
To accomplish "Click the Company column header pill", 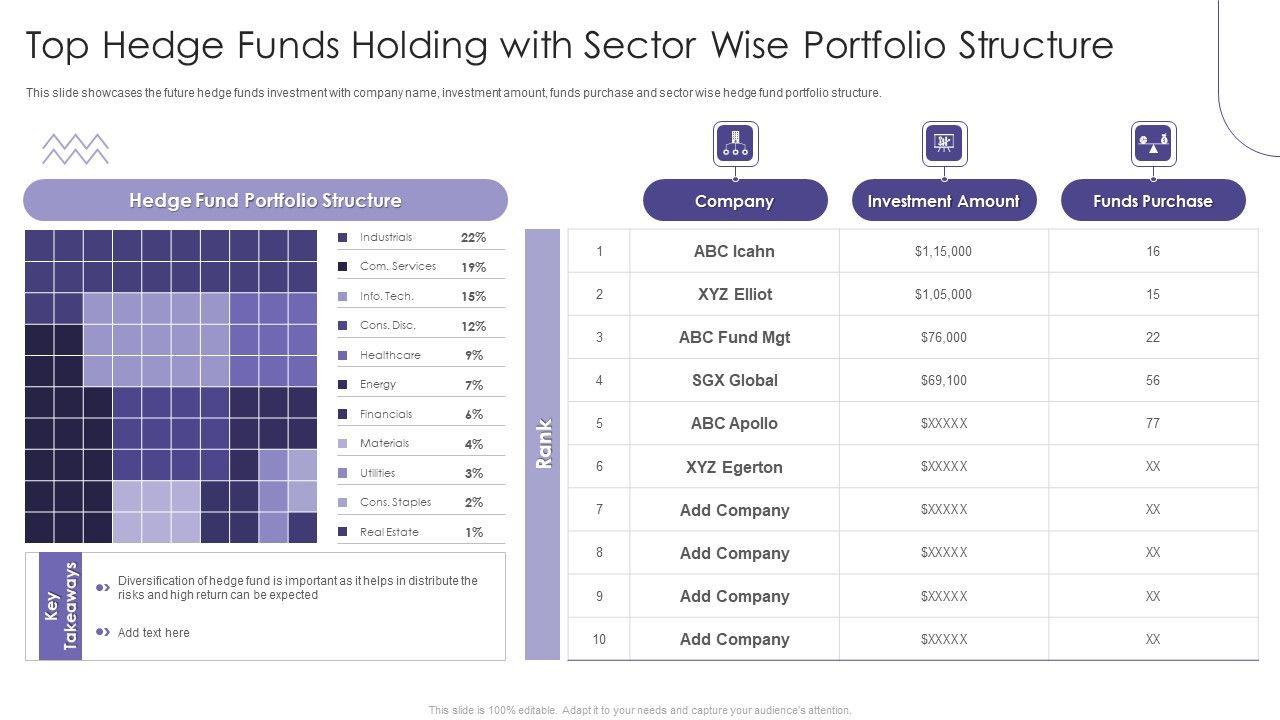I will click(735, 201).
